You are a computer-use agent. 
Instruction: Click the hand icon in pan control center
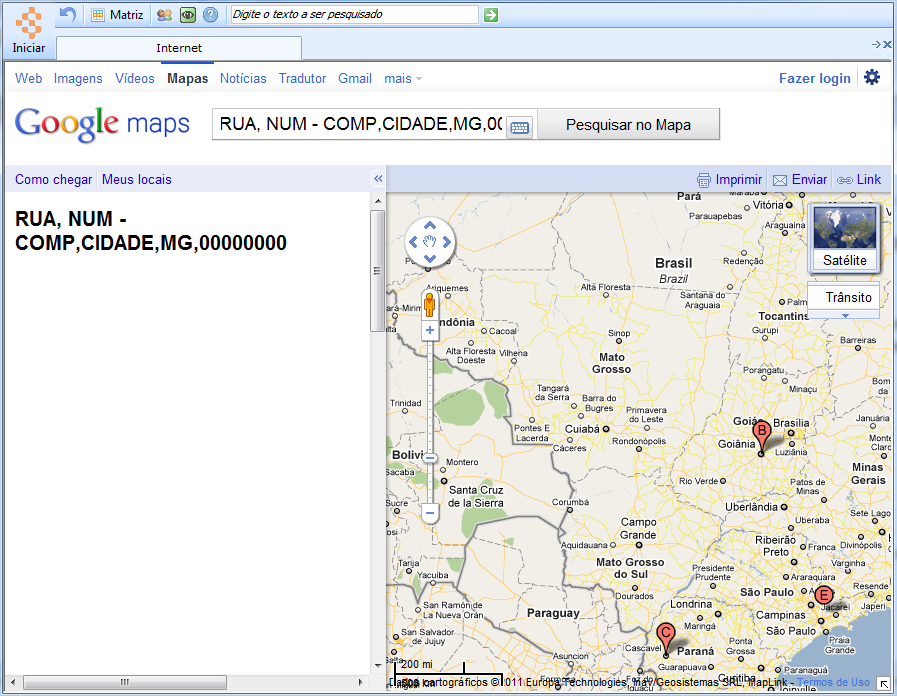click(430, 242)
